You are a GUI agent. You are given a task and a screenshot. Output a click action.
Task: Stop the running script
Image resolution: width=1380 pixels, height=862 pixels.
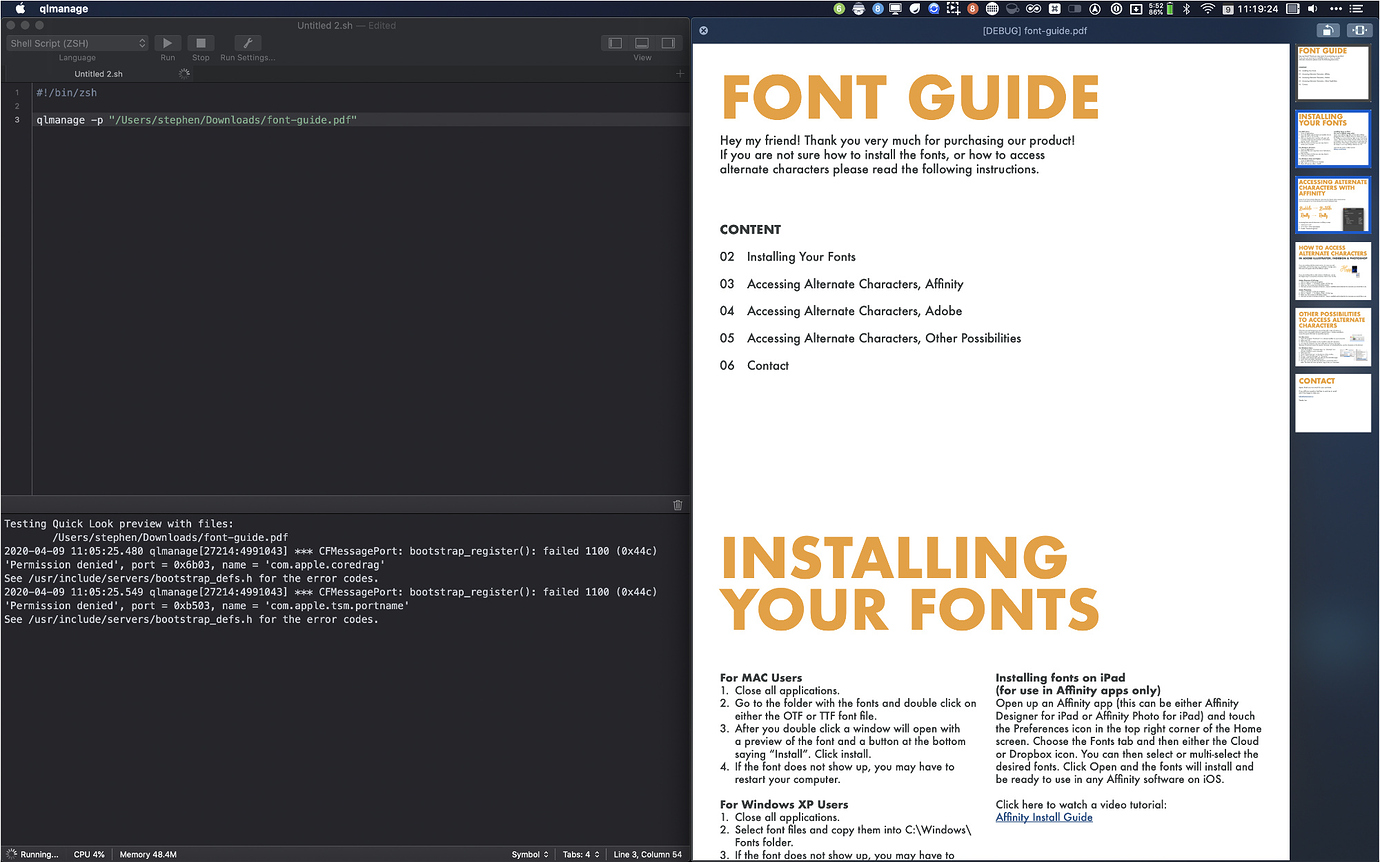200,43
